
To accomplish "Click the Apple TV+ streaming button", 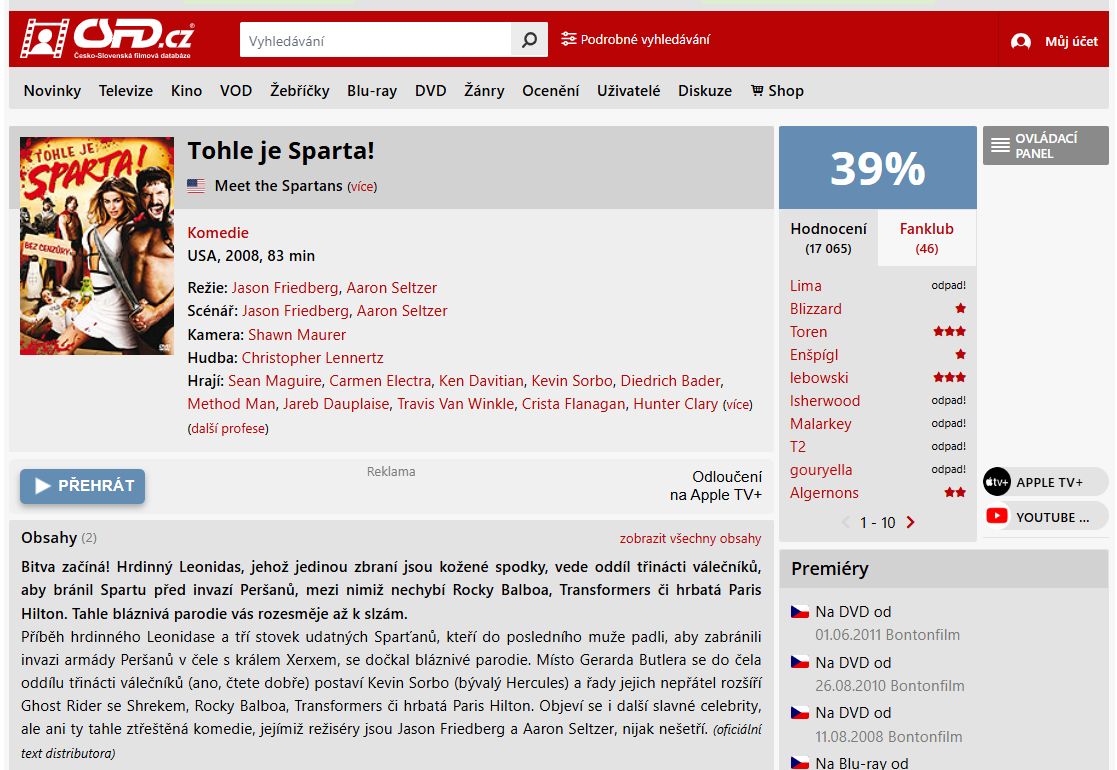I will [x=1046, y=482].
